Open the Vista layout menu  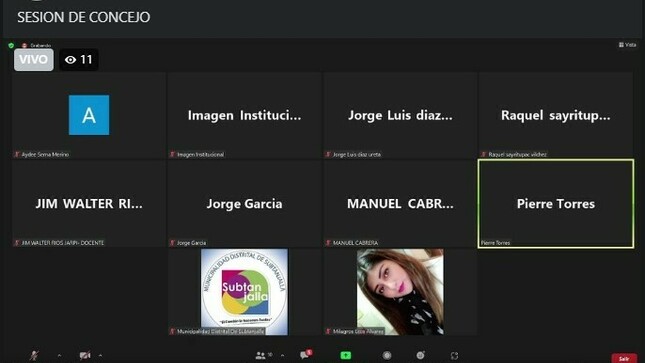pos(627,45)
